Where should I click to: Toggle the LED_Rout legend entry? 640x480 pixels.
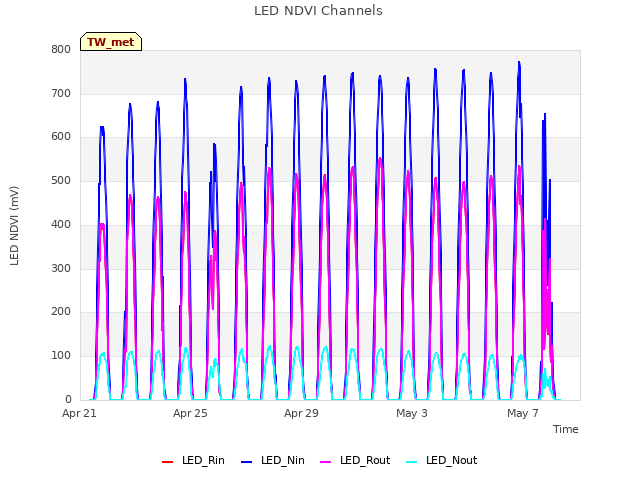coord(355,461)
